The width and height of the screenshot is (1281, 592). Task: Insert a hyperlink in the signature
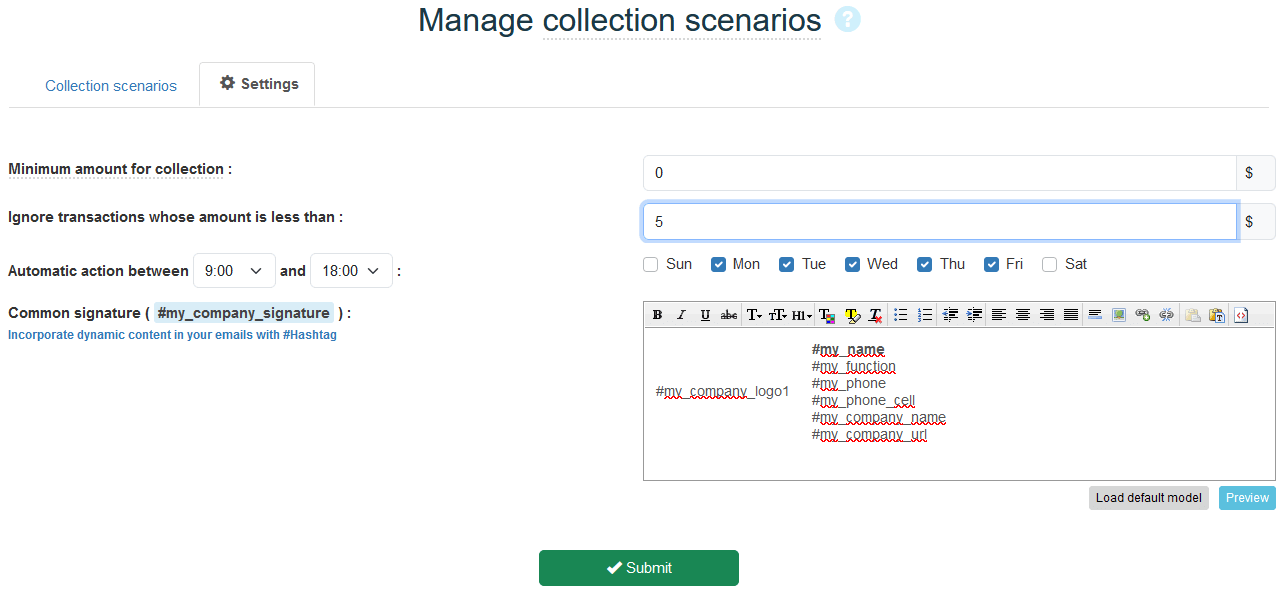(1142, 315)
